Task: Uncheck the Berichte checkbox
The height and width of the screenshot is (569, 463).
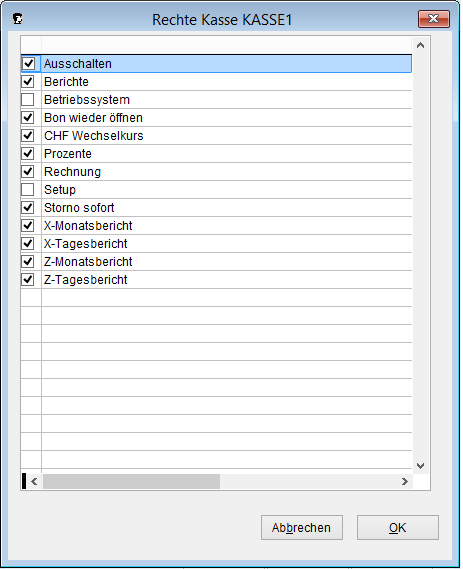Action: (28, 82)
